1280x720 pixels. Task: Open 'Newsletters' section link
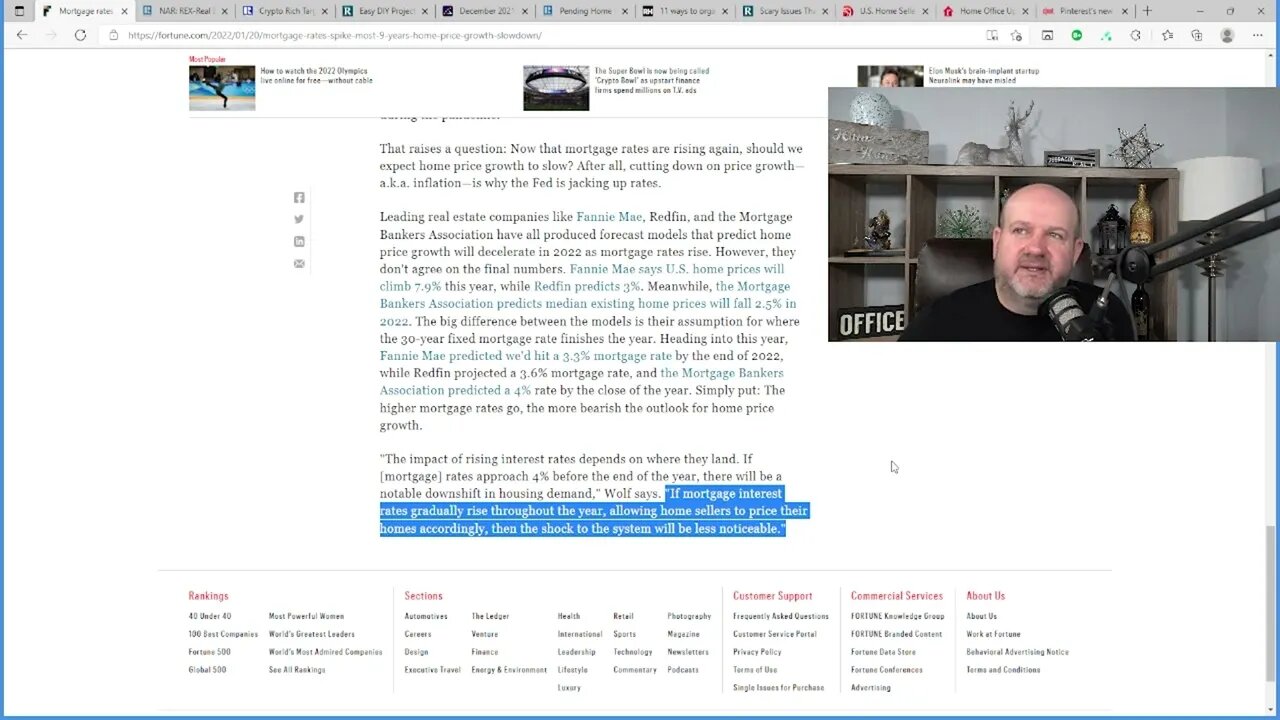[688, 652]
